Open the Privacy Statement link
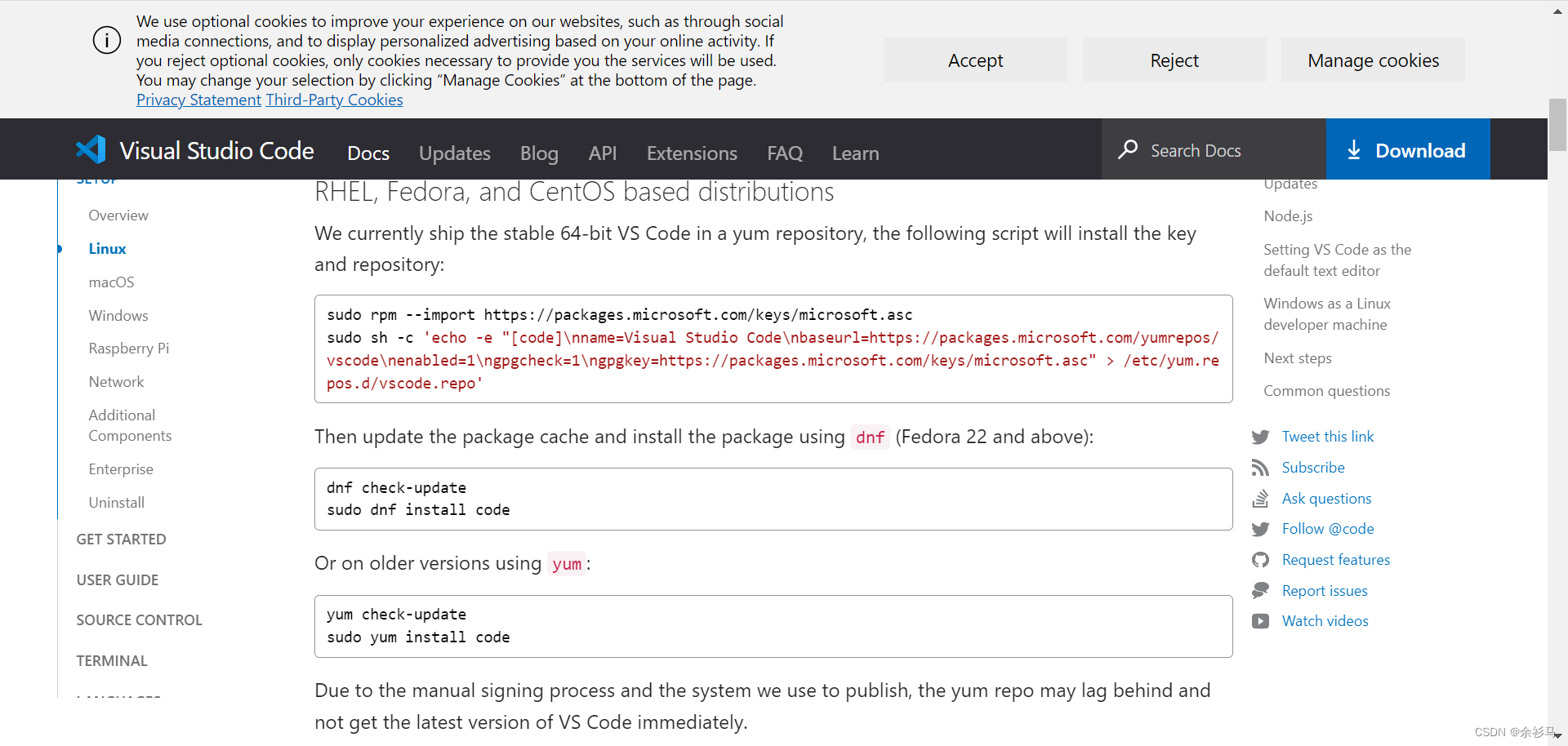The image size is (1568, 746). click(x=198, y=100)
